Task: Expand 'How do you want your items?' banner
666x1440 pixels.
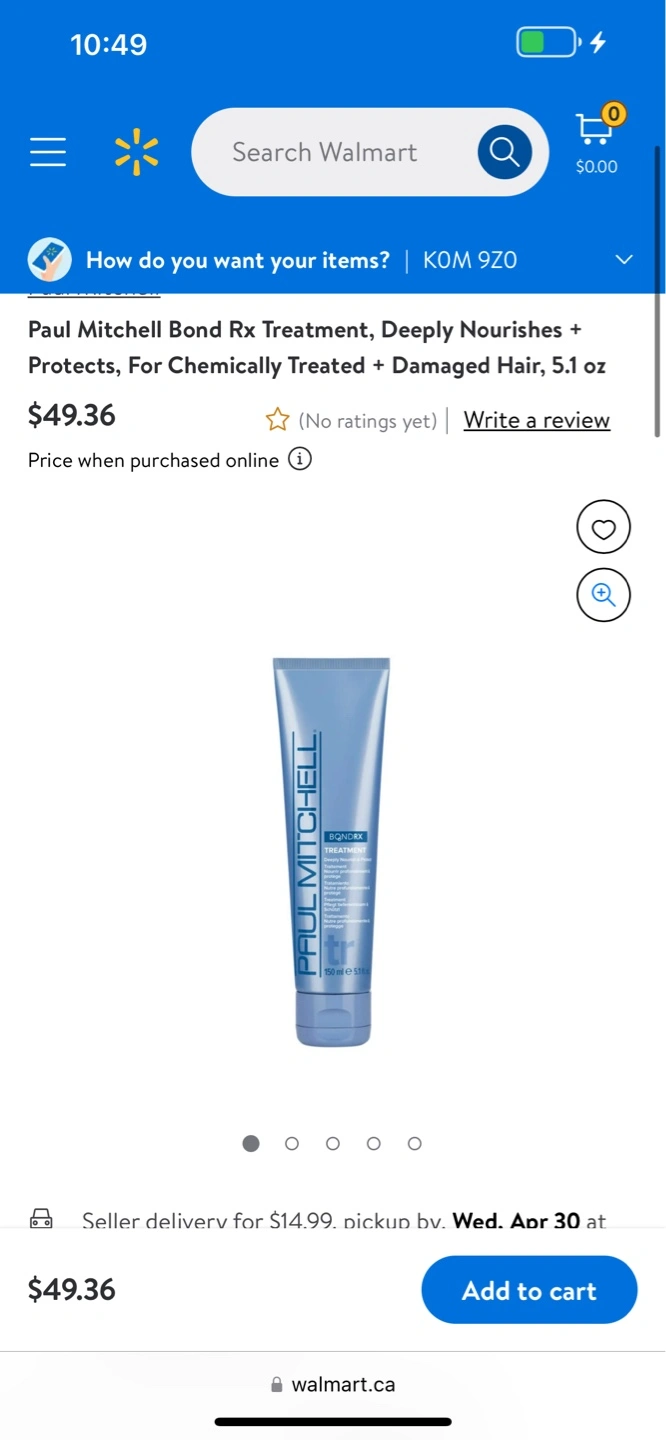Action: [333, 260]
